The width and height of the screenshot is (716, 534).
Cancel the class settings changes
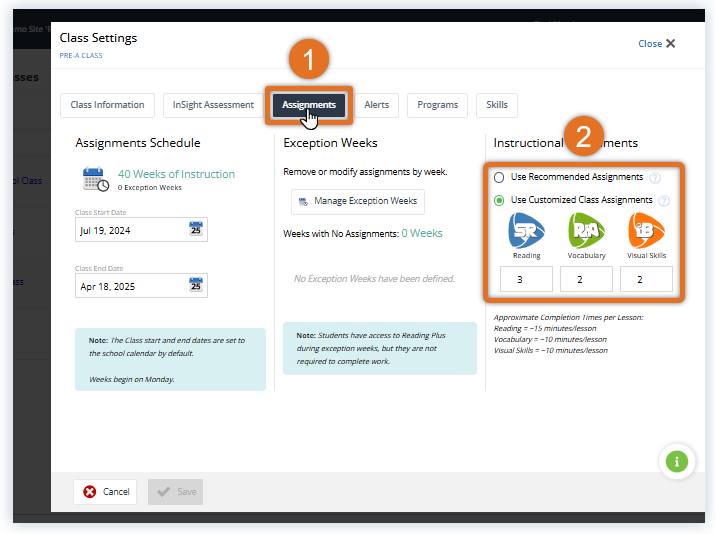pos(105,492)
